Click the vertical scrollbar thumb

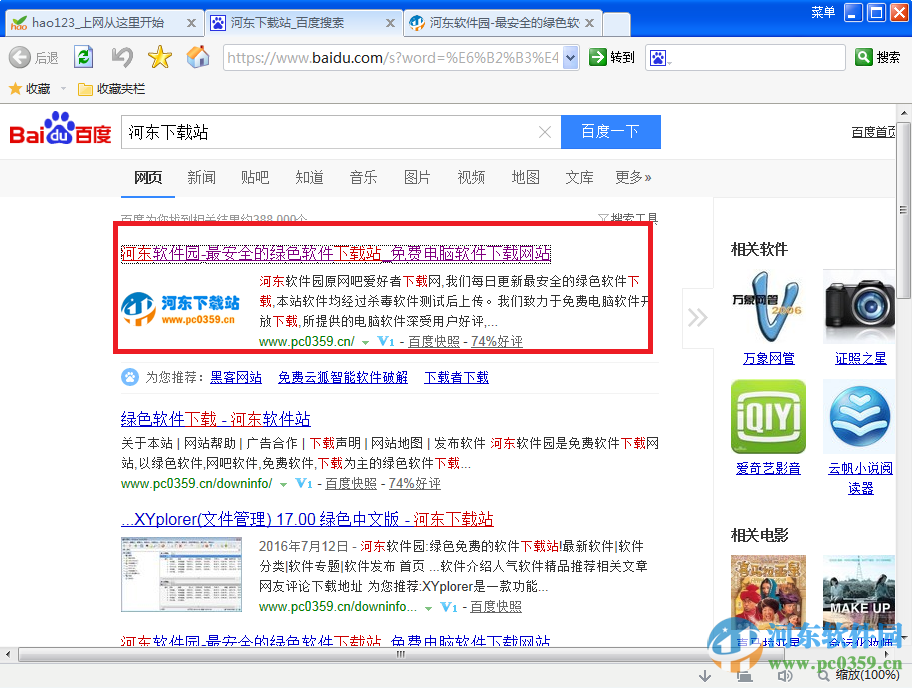tap(903, 211)
